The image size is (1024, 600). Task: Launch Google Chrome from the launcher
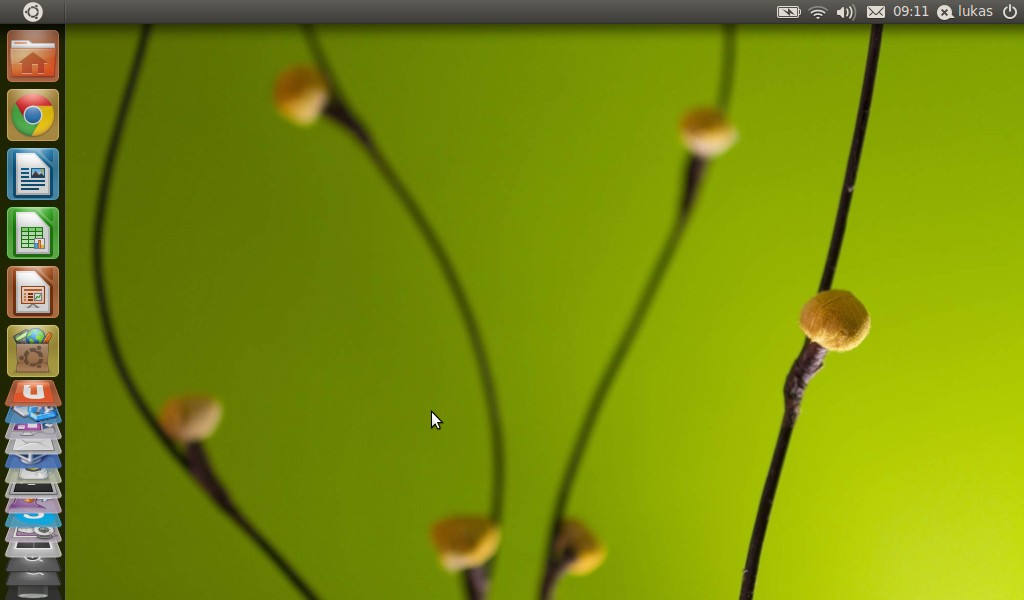tap(33, 116)
